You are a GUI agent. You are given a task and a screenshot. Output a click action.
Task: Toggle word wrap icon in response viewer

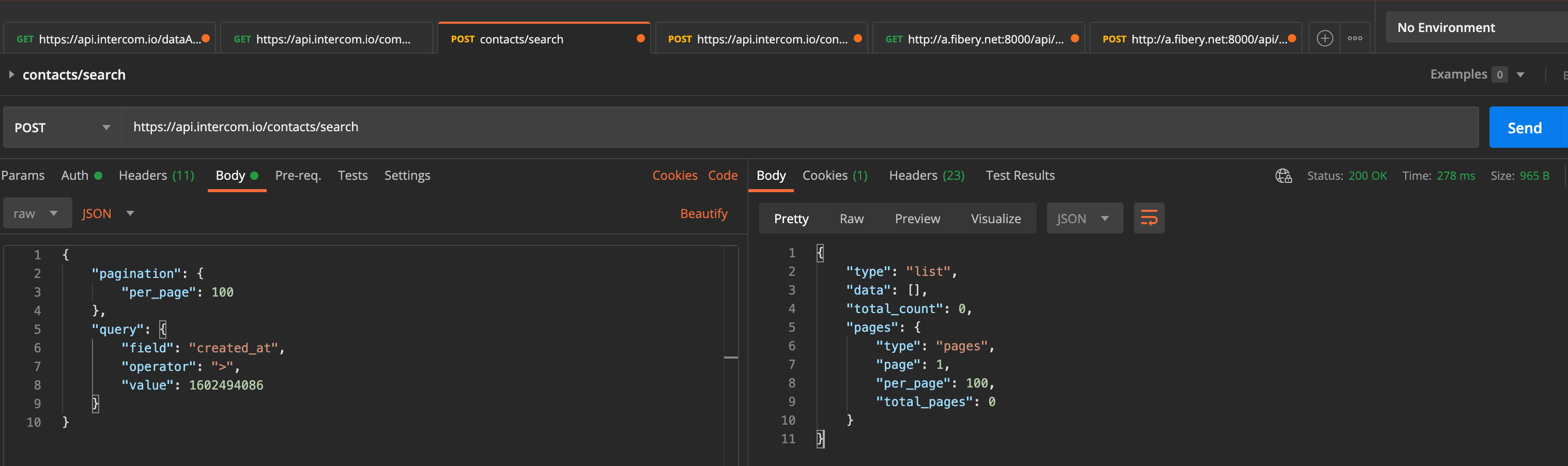[x=1148, y=218]
